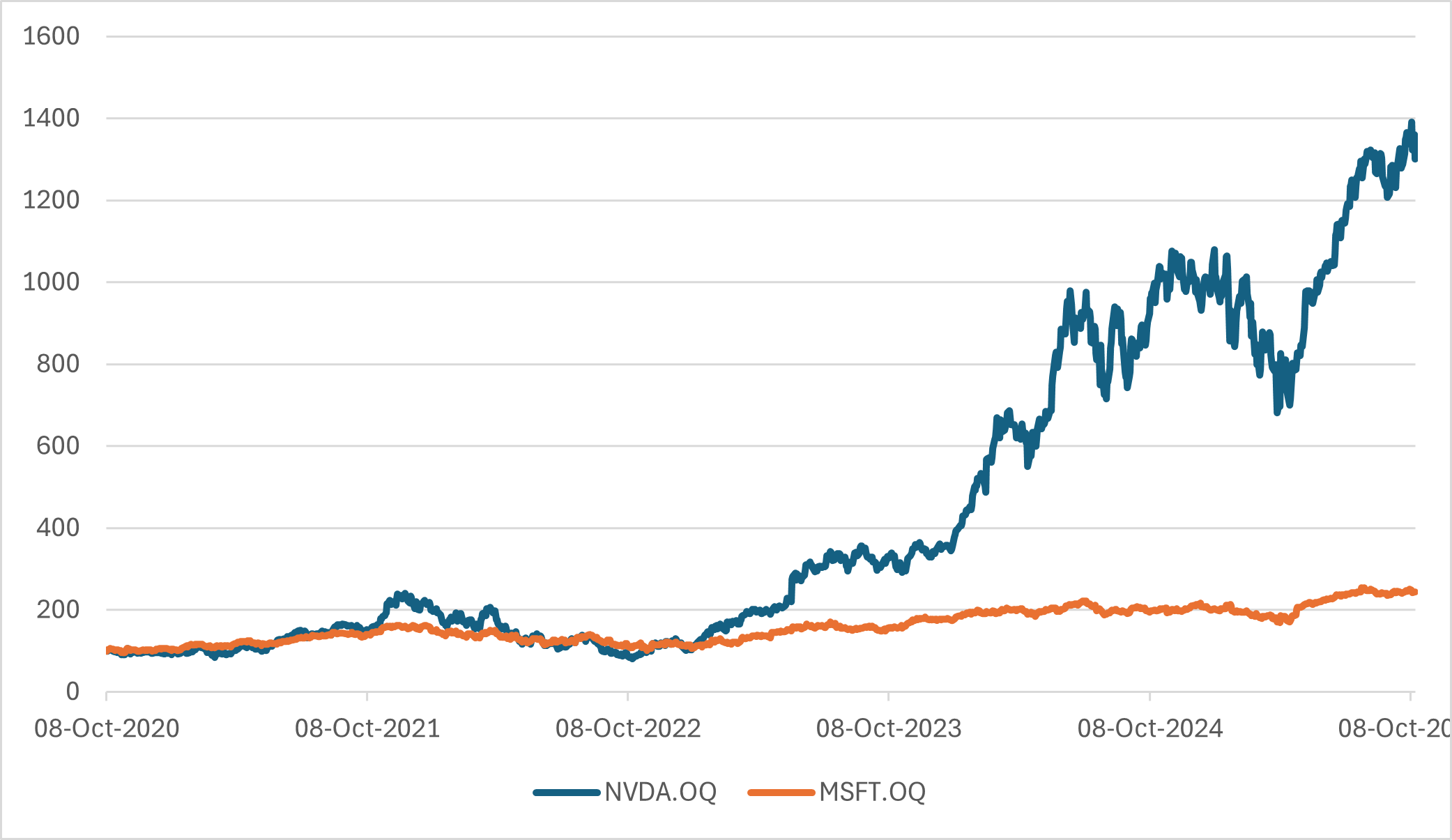Image resolution: width=1452 pixels, height=840 pixels.
Task: Click the 08-Oct-2023 date axis label
Action: click(889, 728)
